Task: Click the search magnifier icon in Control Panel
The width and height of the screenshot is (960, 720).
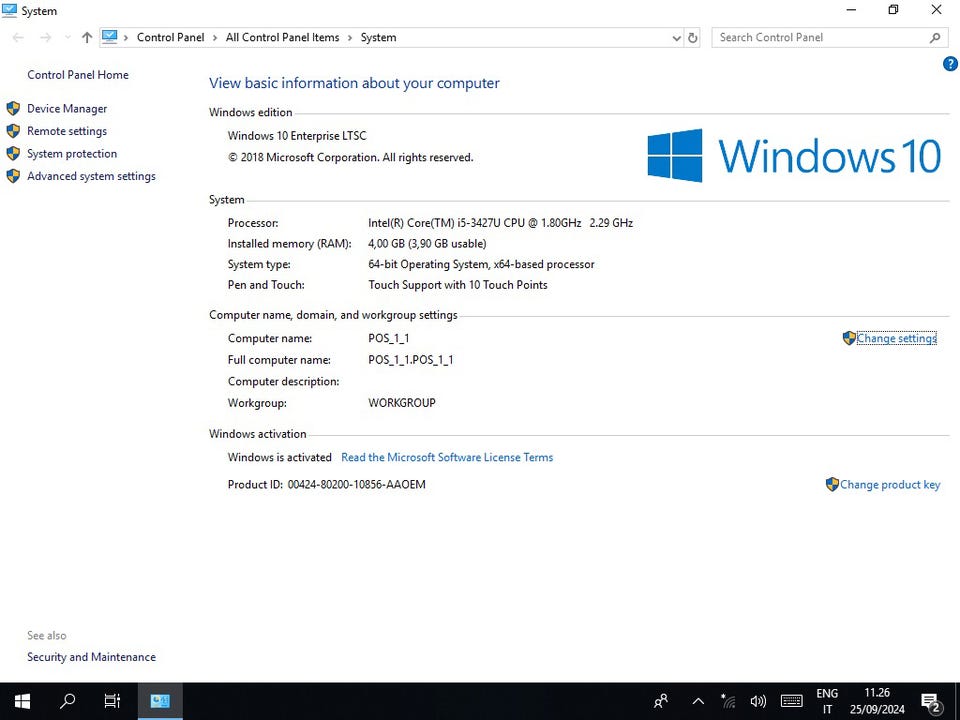Action: [935, 38]
